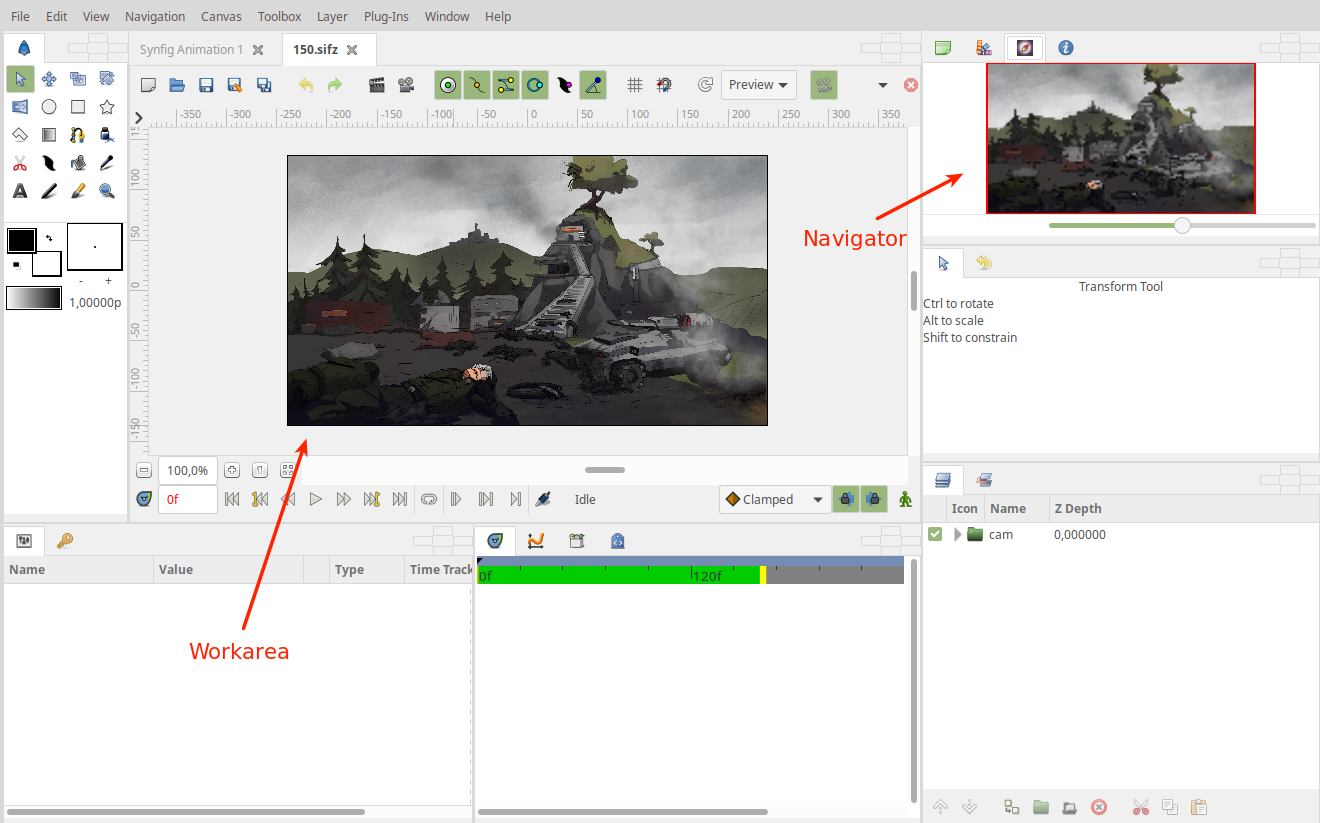Select the Eyedropper tool
Image resolution: width=1320 pixels, height=823 pixels.
click(x=107, y=162)
